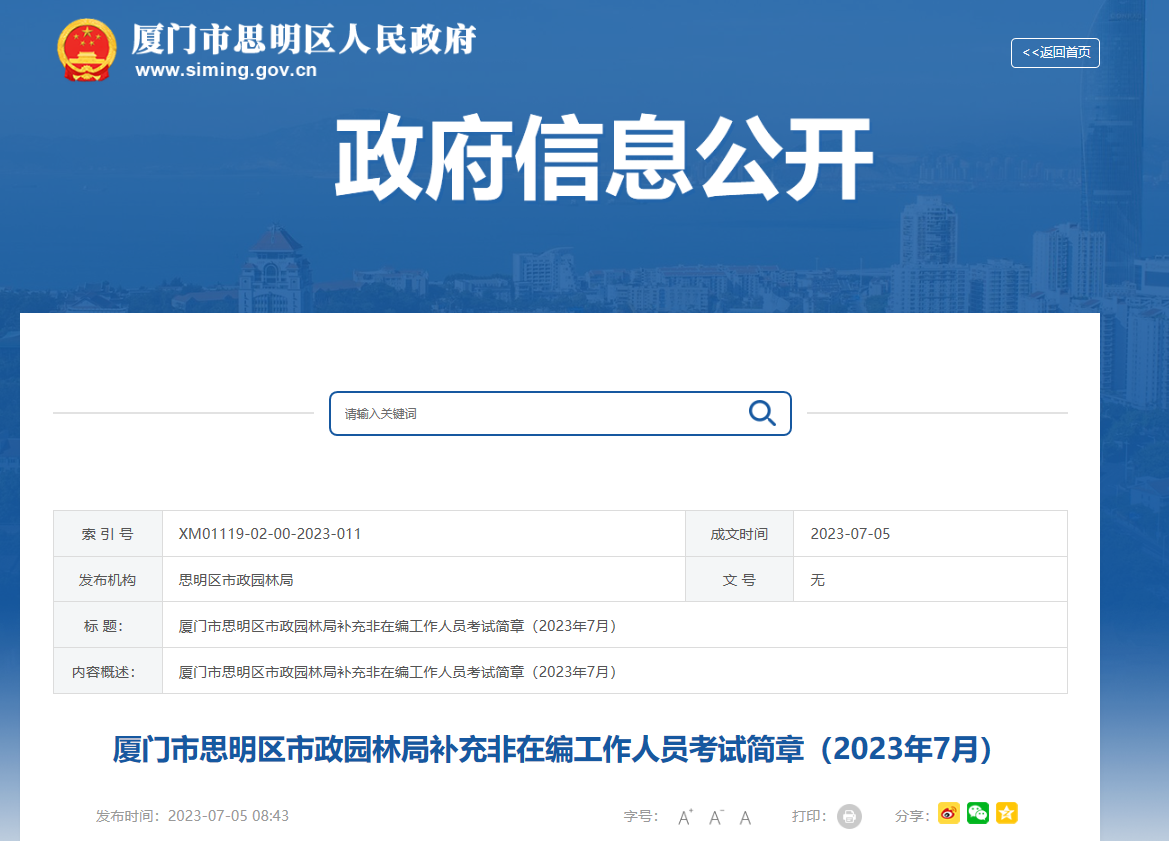Click the <<返回首页 button

point(1055,52)
